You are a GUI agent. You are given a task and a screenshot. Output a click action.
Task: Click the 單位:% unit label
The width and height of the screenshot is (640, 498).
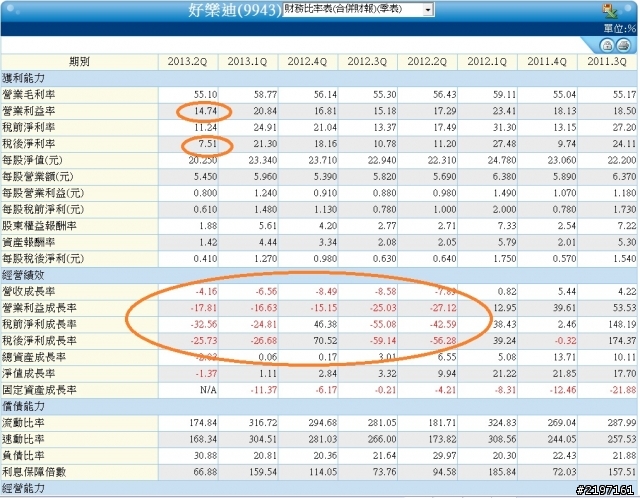(620, 28)
